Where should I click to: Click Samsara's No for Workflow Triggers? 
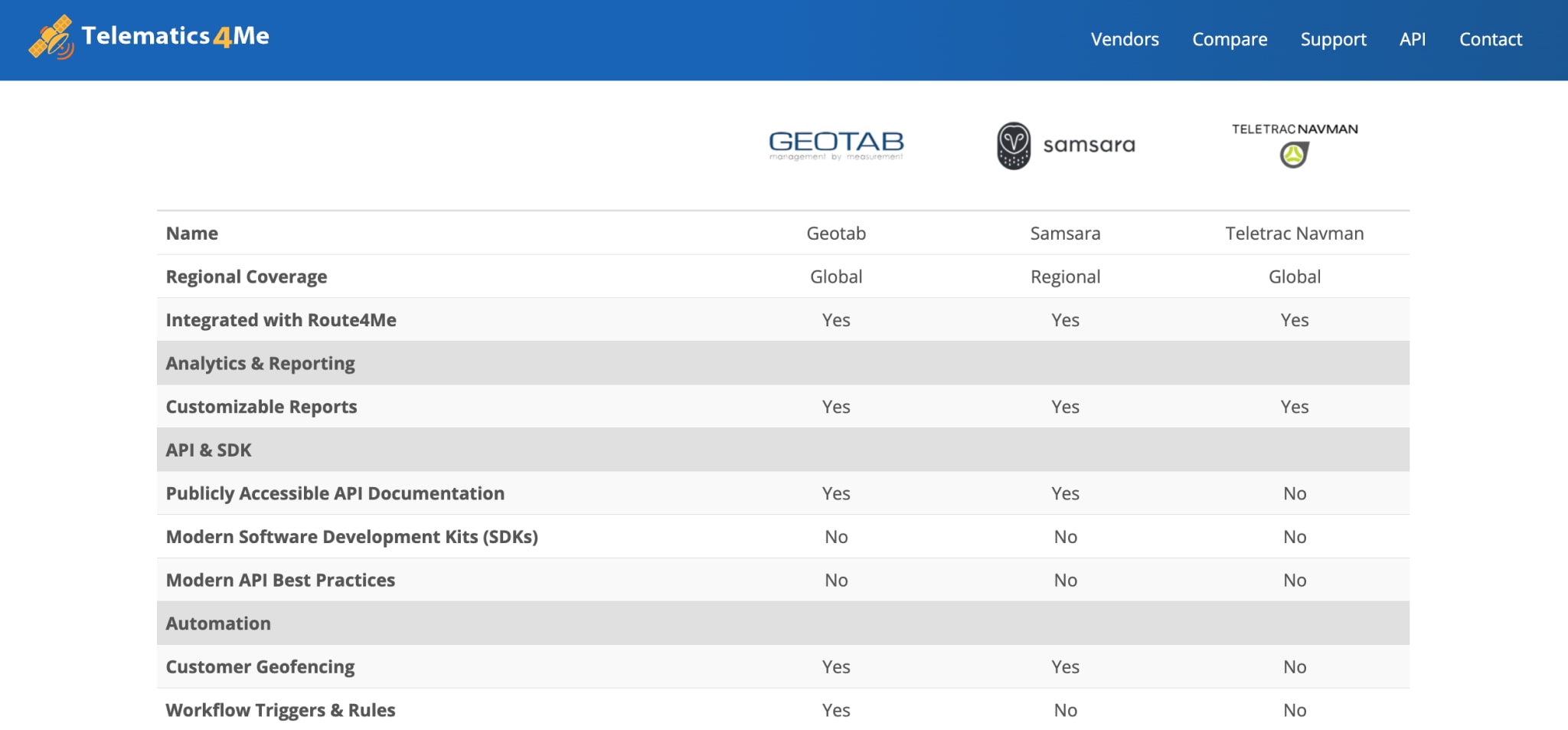[x=1065, y=710]
